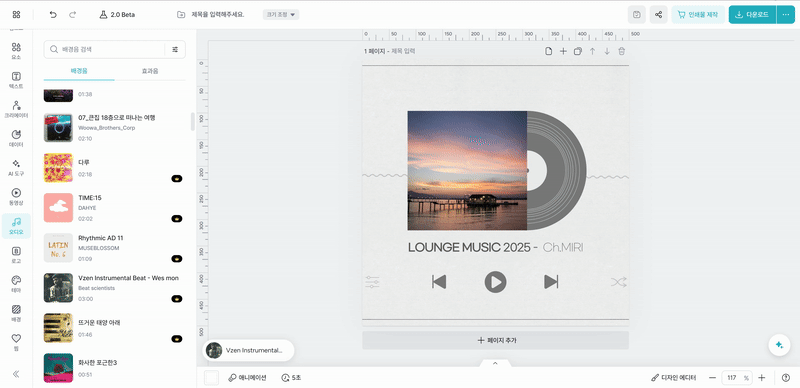Click the shuffle icon on canvas
Image resolution: width=800 pixels, height=388 pixels.
[618, 282]
